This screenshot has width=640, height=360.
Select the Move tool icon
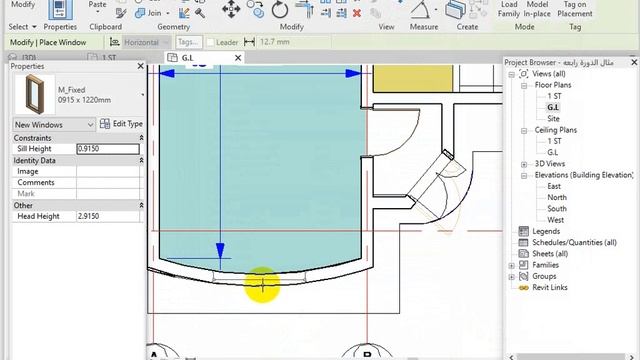coord(231,9)
